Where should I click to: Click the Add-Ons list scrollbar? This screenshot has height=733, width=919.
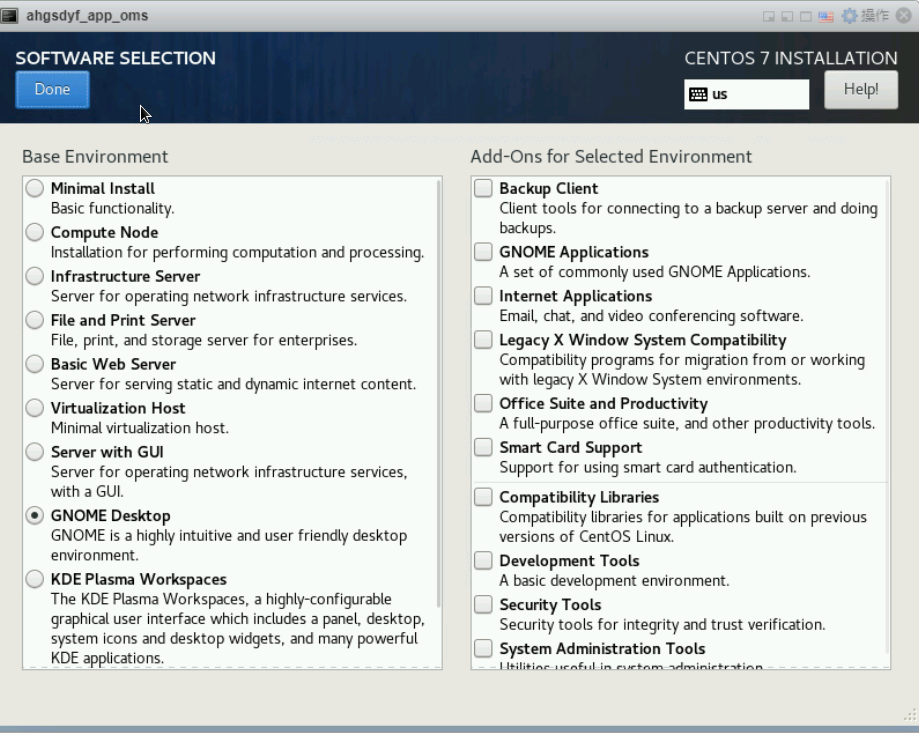(887, 417)
